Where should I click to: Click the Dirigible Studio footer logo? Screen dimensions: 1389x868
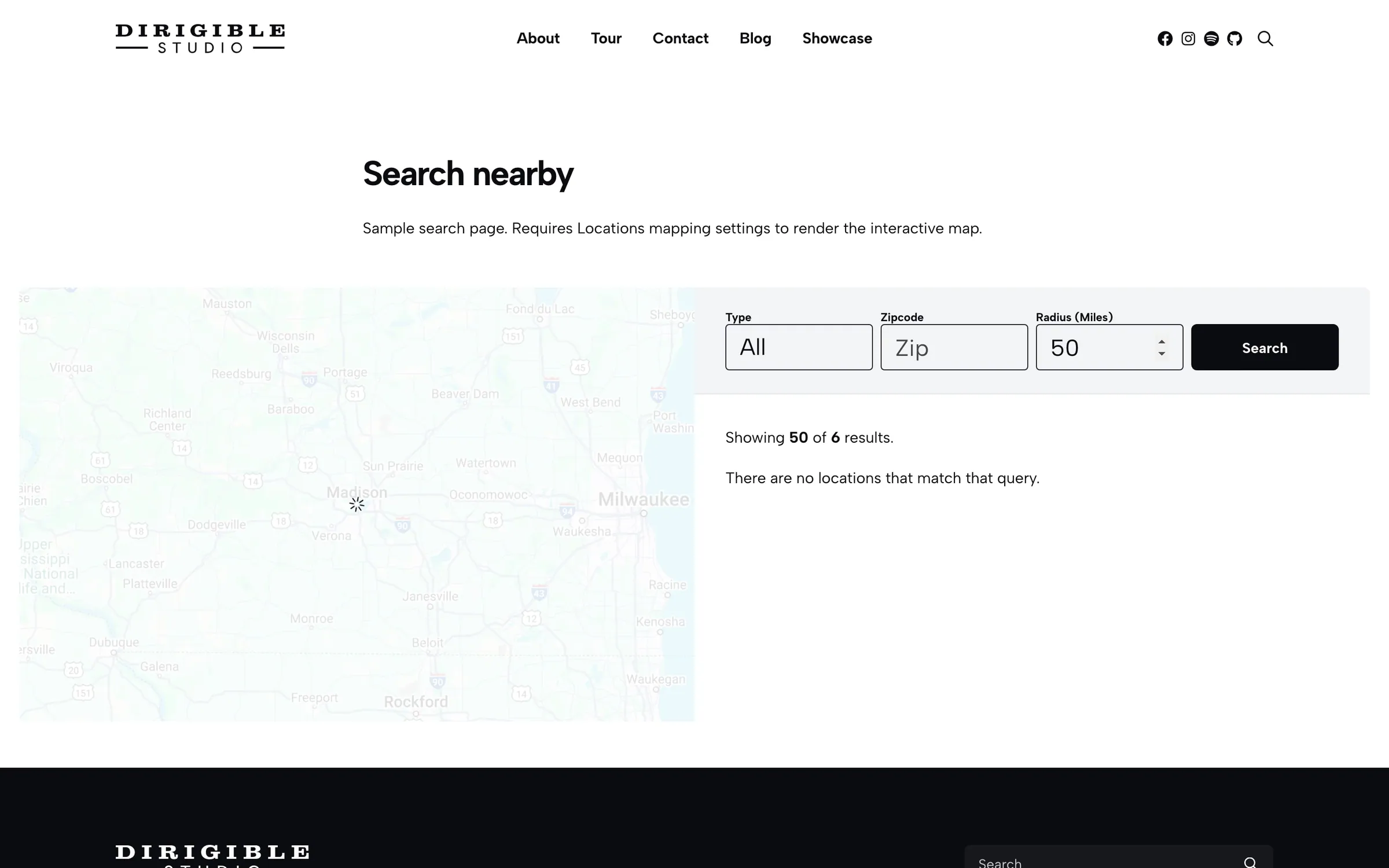pyautogui.click(x=212, y=856)
